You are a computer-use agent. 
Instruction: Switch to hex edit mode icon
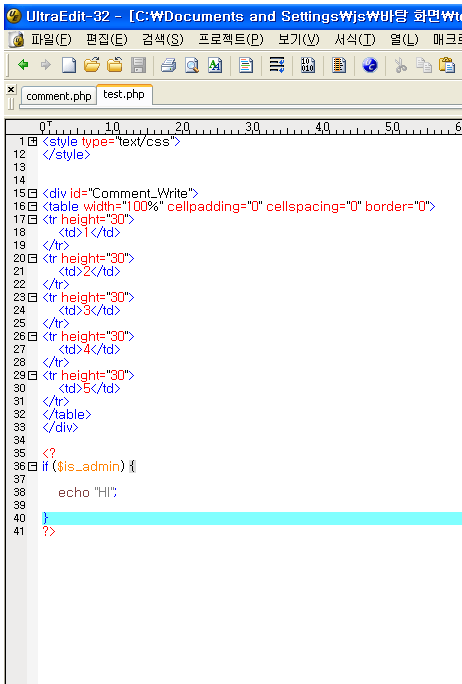308,65
